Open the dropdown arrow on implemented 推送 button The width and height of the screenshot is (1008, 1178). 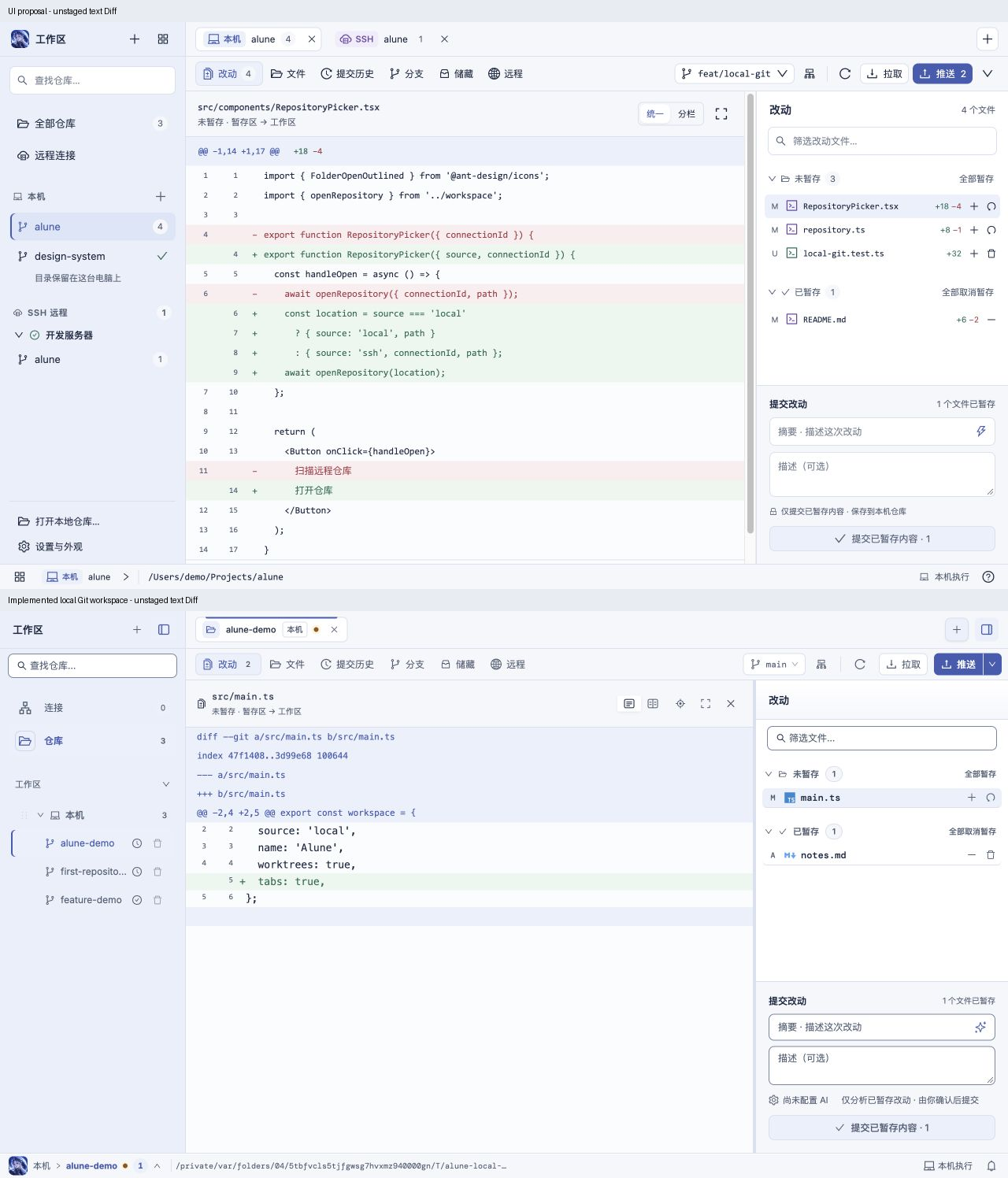click(992, 665)
